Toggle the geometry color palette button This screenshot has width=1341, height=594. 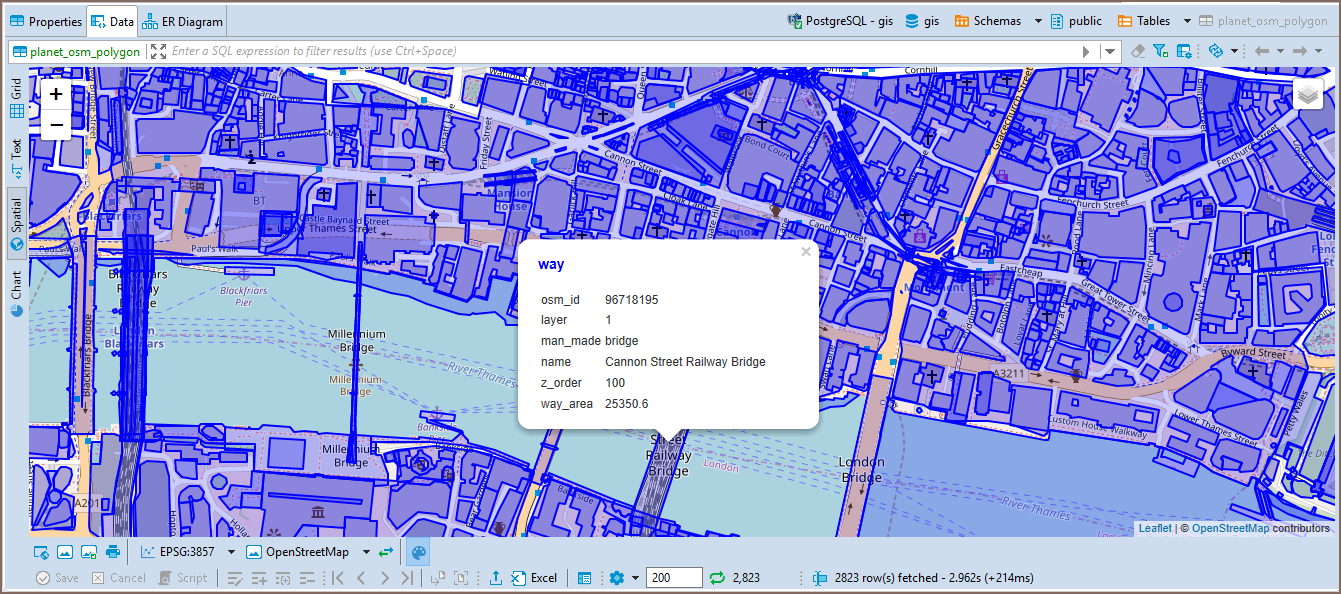click(x=419, y=552)
